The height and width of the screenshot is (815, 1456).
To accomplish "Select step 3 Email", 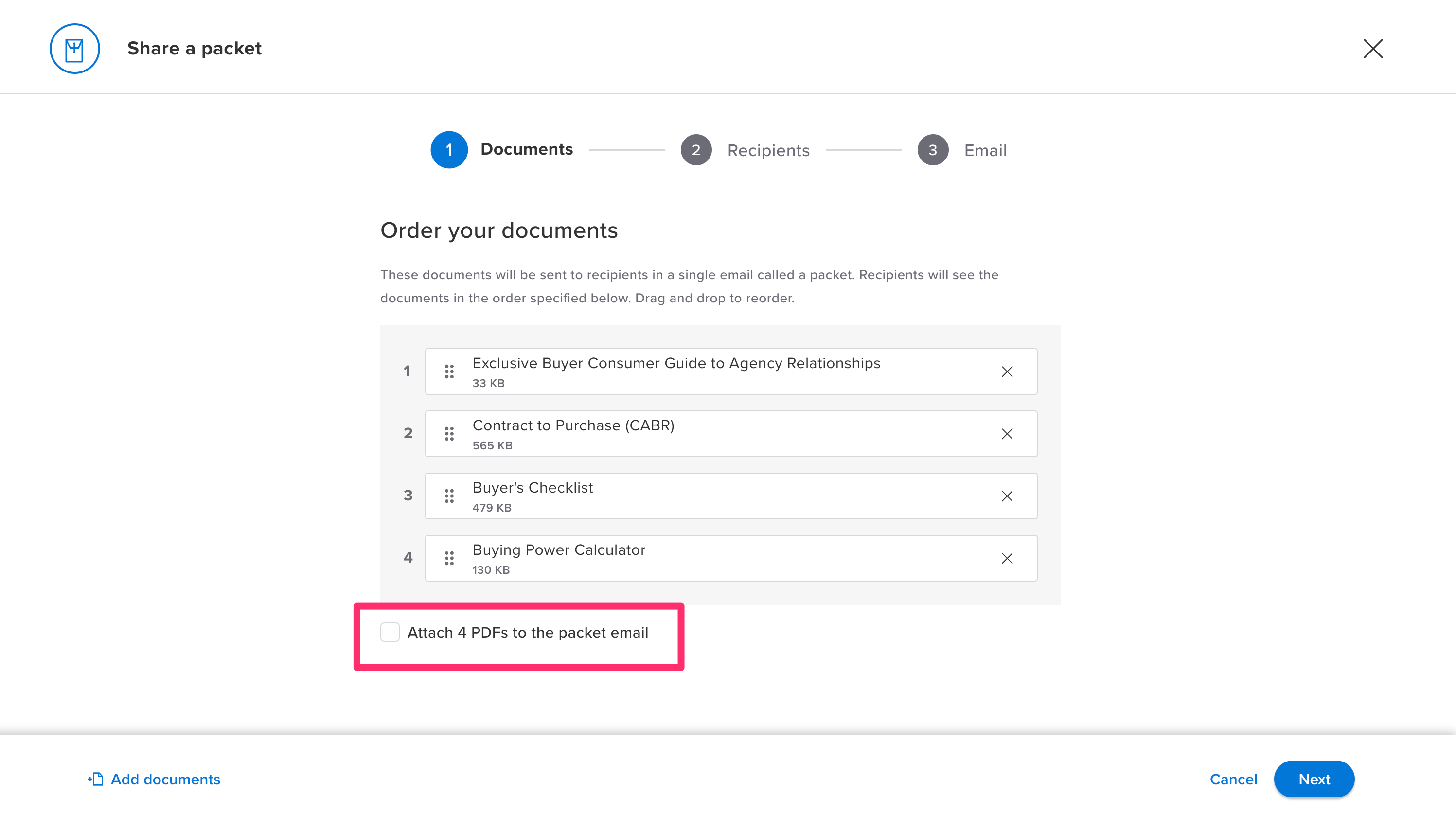I will click(x=932, y=150).
